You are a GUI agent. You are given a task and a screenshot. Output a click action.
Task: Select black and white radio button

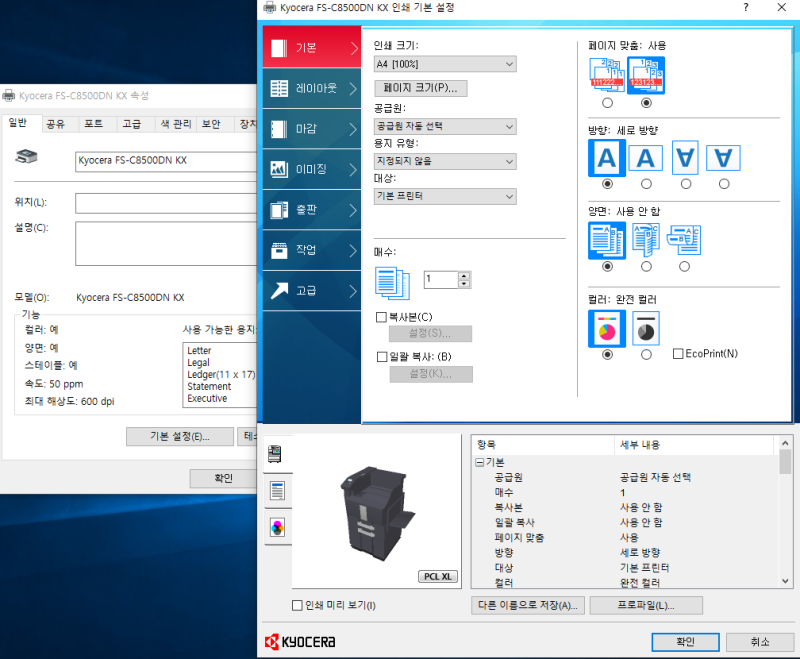(x=646, y=354)
